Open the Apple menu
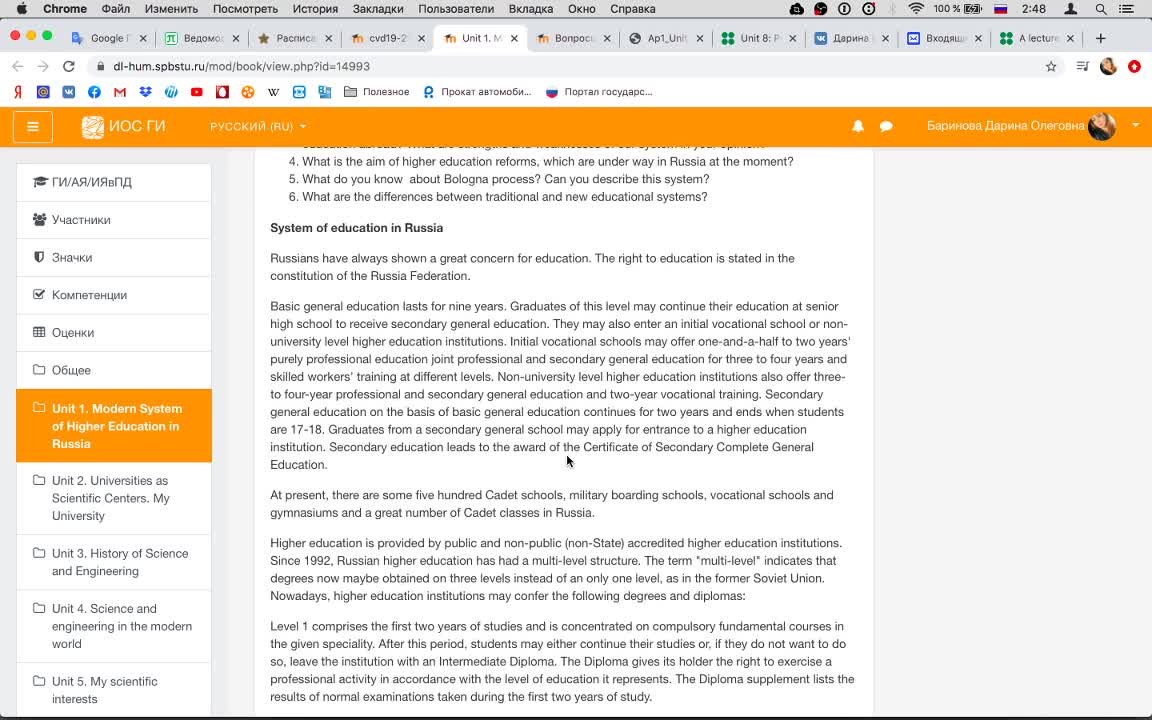 (x=21, y=9)
